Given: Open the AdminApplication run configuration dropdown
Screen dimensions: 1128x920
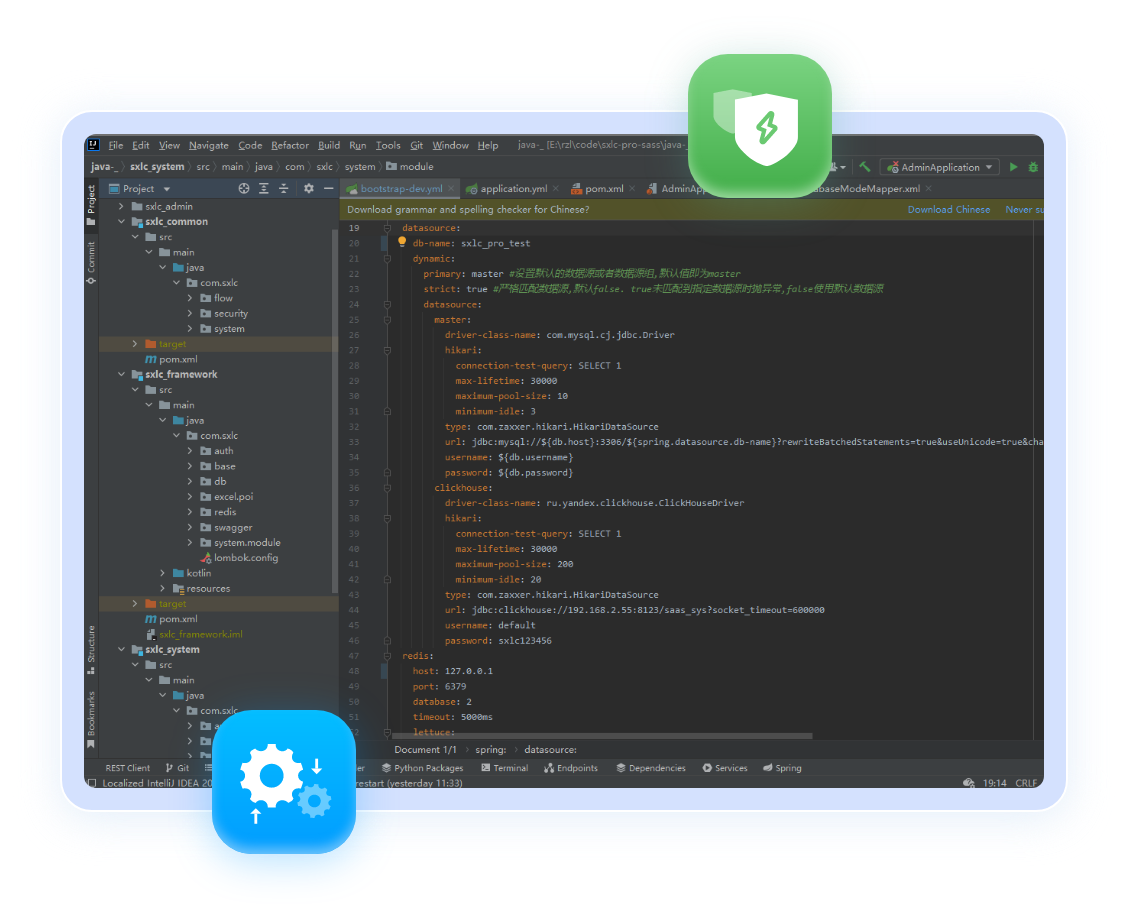Looking at the screenshot, I should pos(939,167).
